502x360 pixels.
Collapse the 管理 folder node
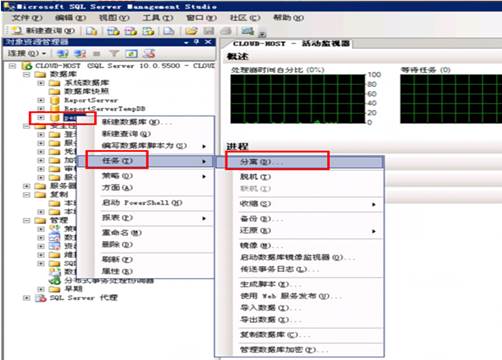tap(27, 220)
